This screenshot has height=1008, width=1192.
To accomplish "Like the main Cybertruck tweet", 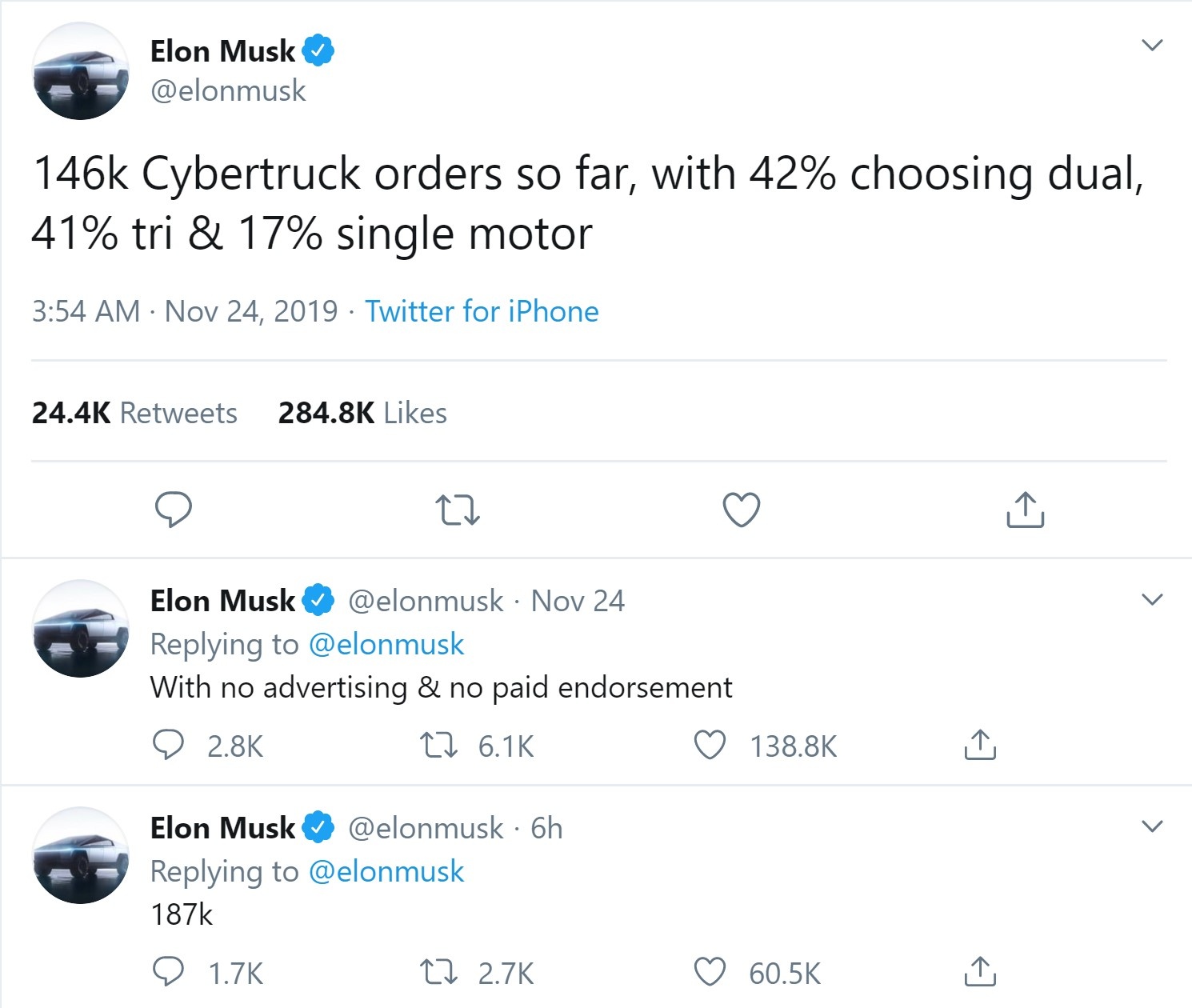I will point(740,510).
